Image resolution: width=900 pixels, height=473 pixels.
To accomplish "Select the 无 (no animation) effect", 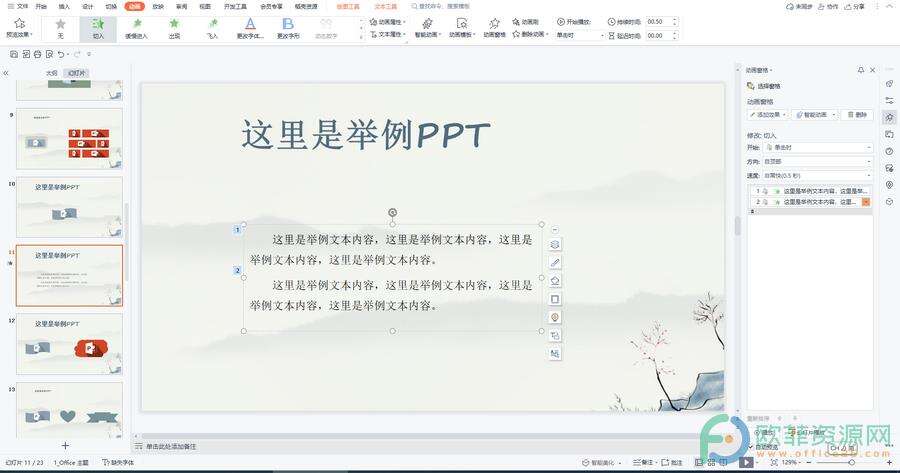I will pos(60,28).
